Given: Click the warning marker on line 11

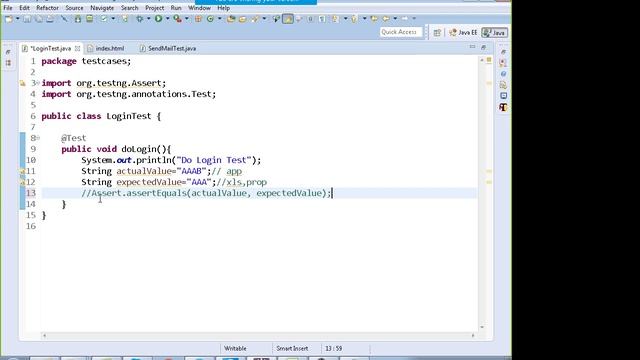Looking at the screenshot, I should coord(23,171).
